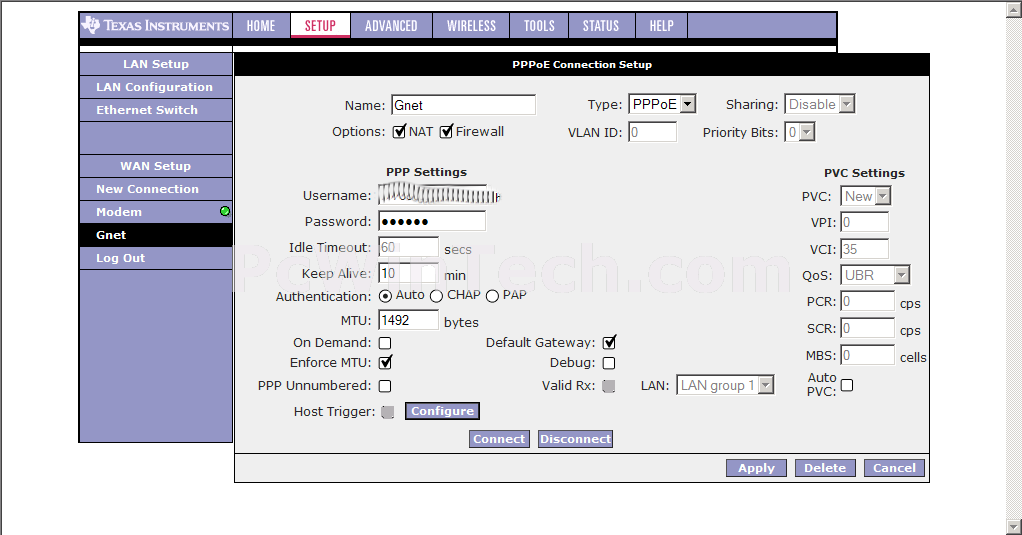Image resolution: width=1022 pixels, height=535 pixels.
Task: Click the MBS input field
Action: tap(867, 355)
